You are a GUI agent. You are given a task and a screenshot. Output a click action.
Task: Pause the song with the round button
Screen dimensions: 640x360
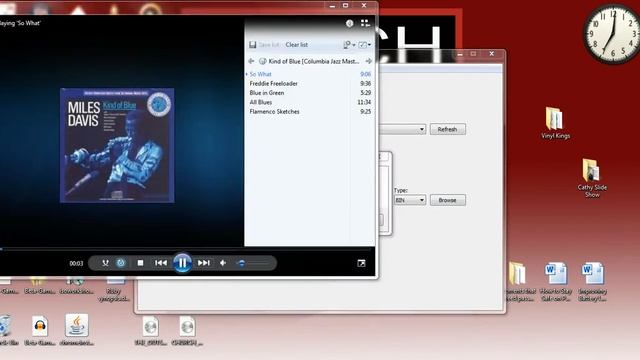(x=182, y=263)
